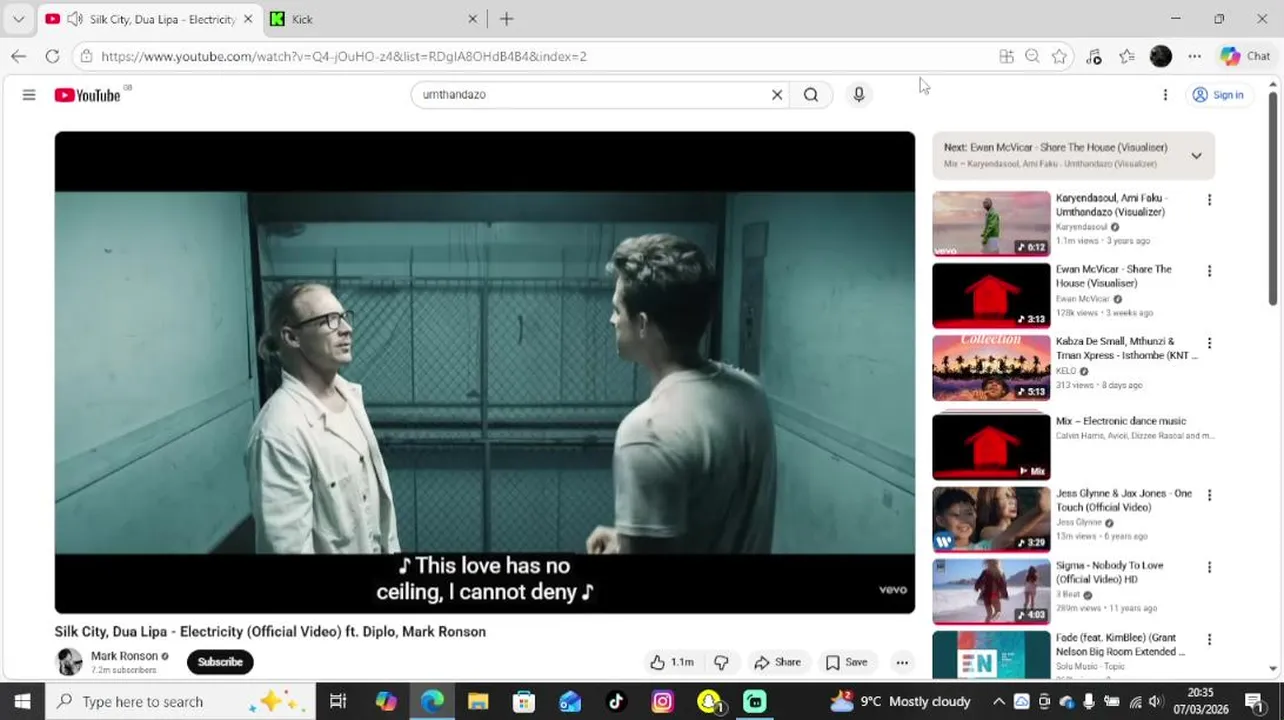This screenshot has width=1284, height=720.
Task: Open the Copilot Chat button
Action: click(1245, 56)
